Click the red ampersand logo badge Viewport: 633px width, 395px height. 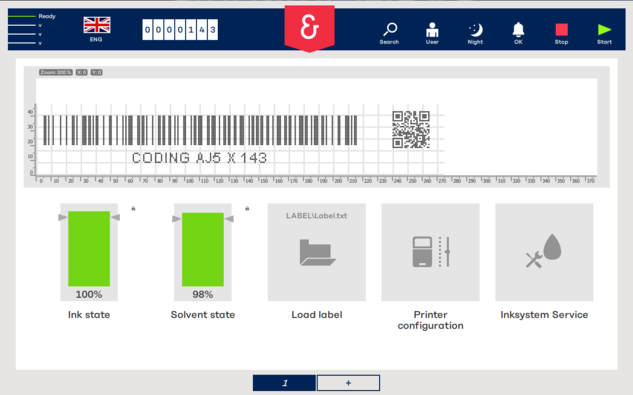click(x=310, y=28)
